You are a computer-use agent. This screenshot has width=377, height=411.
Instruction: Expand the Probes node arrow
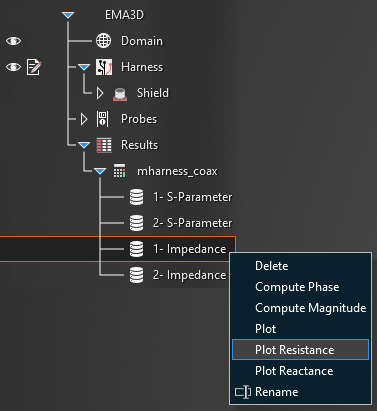pyautogui.click(x=84, y=119)
